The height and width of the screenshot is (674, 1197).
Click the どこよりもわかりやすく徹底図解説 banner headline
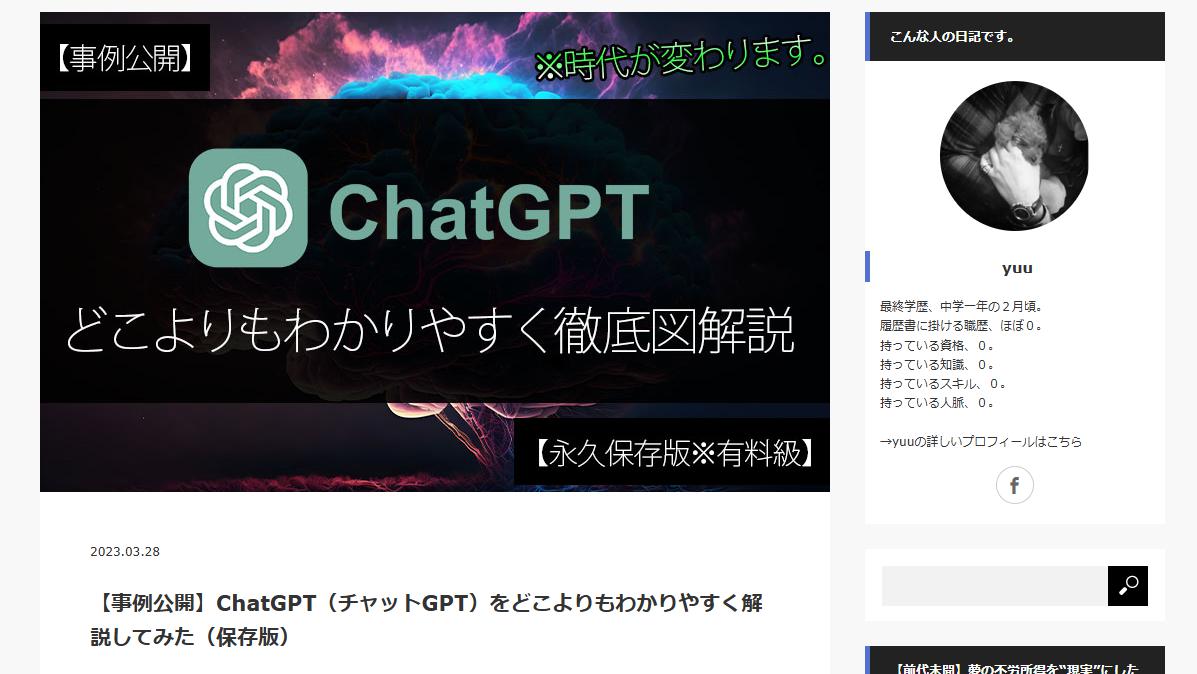click(430, 331)
